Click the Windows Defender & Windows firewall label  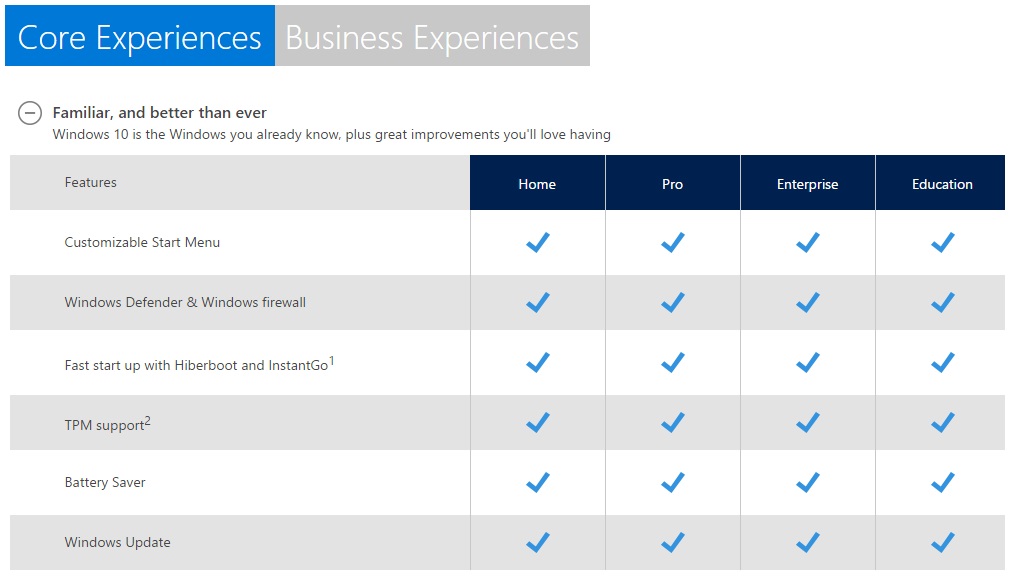pos(185,302)
